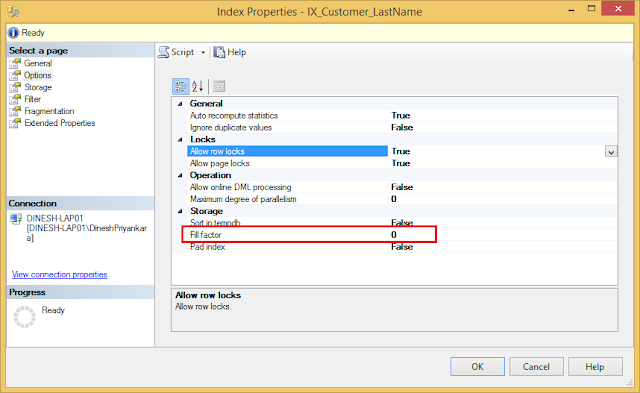This screenshot has width=640, height=393.
Task: Open the Extended Properties page icon
Action: tap(15, 123)
